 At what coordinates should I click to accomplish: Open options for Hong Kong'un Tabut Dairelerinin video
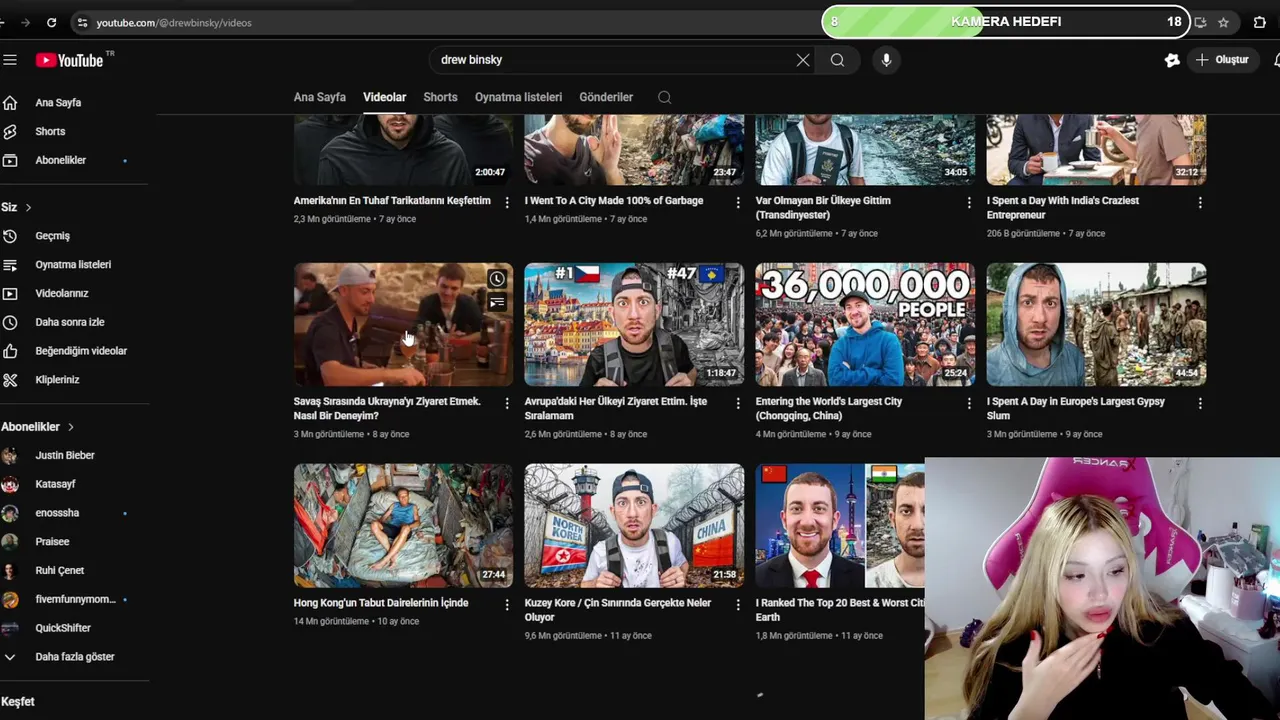(507, 605)
